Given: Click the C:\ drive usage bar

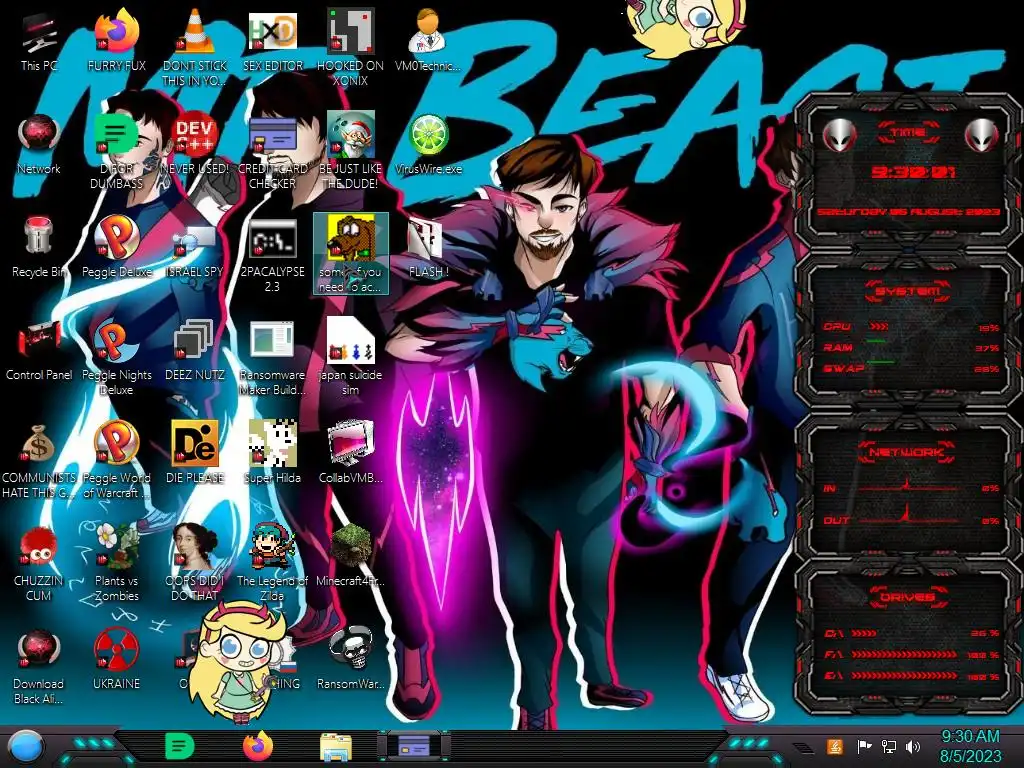Looking at the screenshot, I should click(x=910, y=633).
